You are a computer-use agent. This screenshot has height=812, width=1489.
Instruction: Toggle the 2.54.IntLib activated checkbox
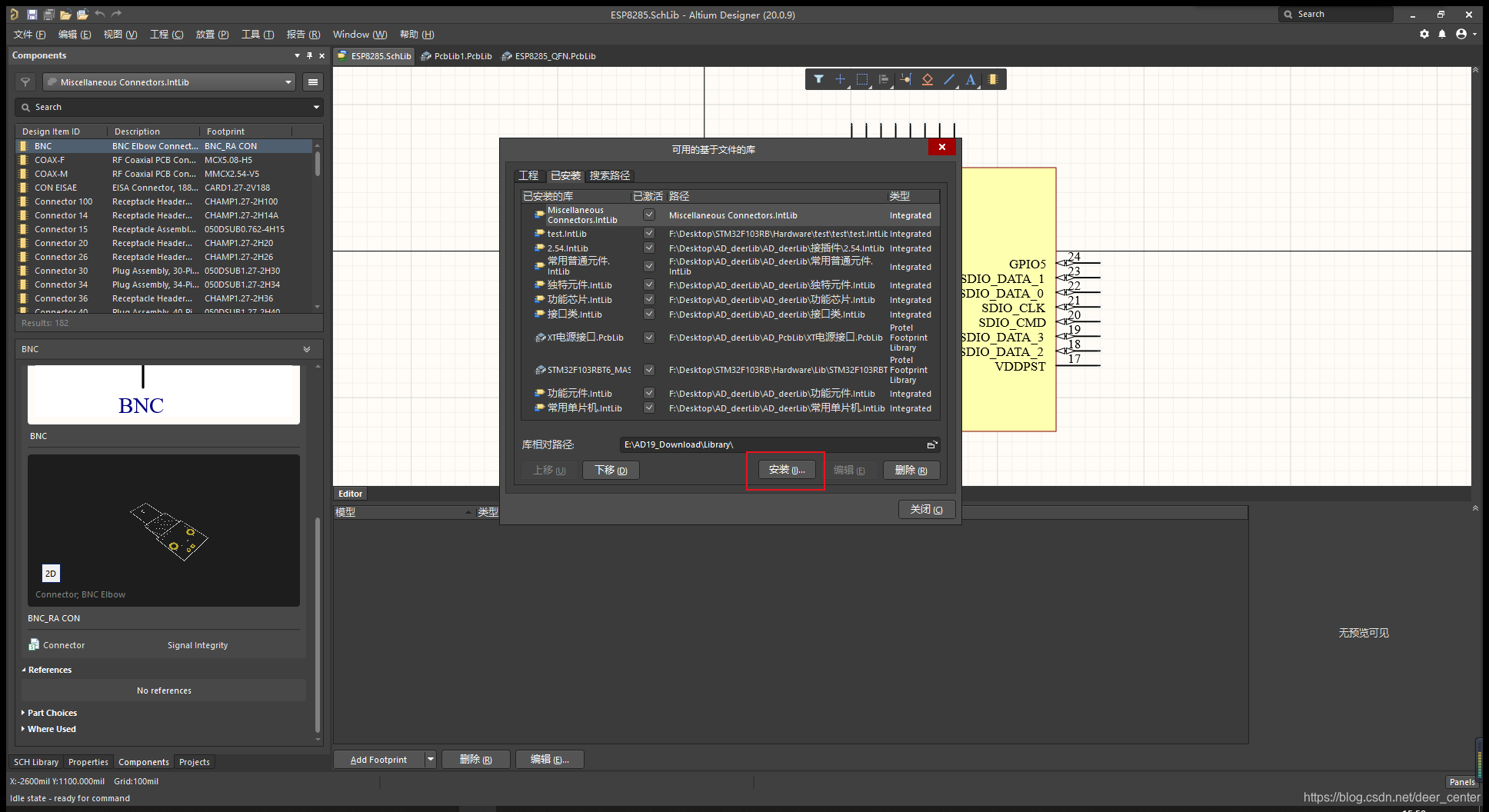tap(649, 248)
